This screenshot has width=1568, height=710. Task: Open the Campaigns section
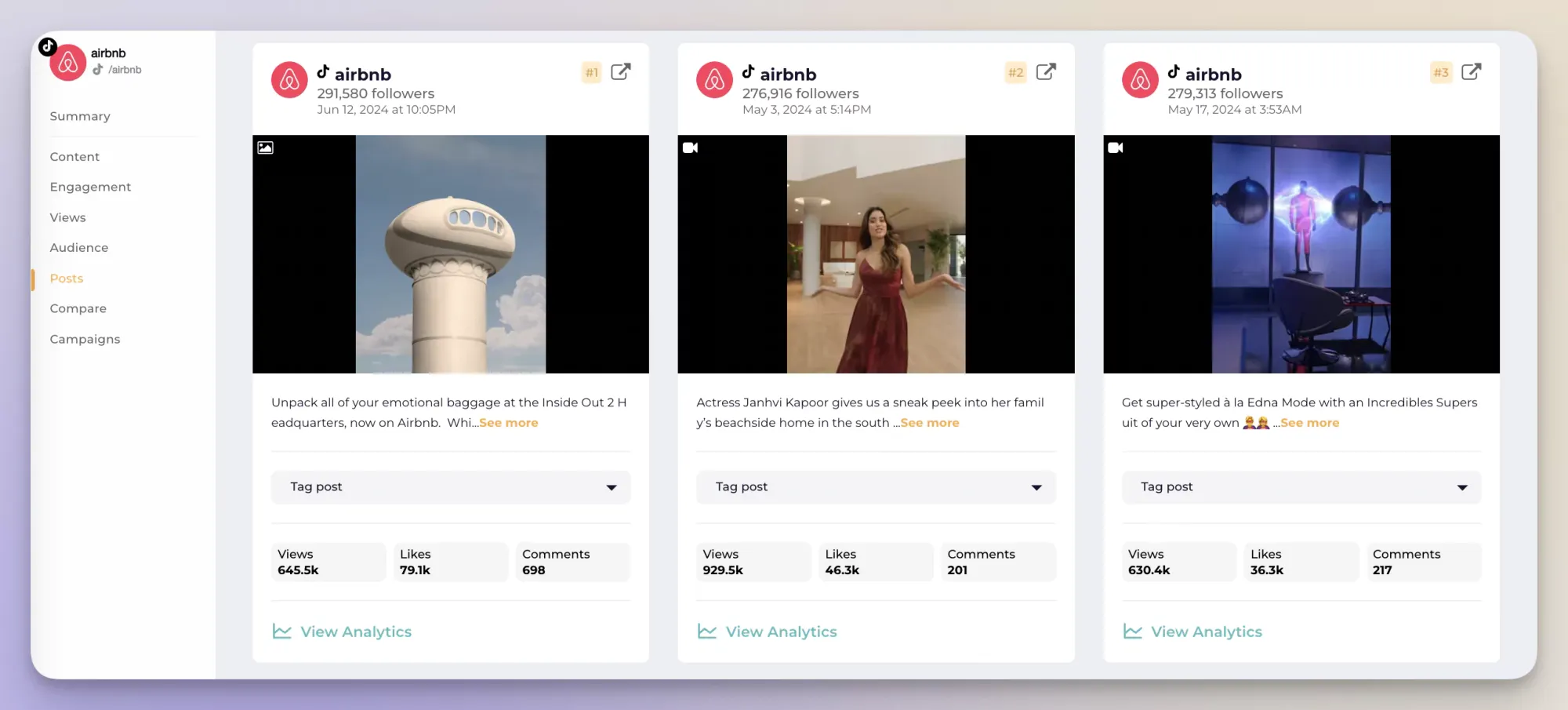click(85, 339)
